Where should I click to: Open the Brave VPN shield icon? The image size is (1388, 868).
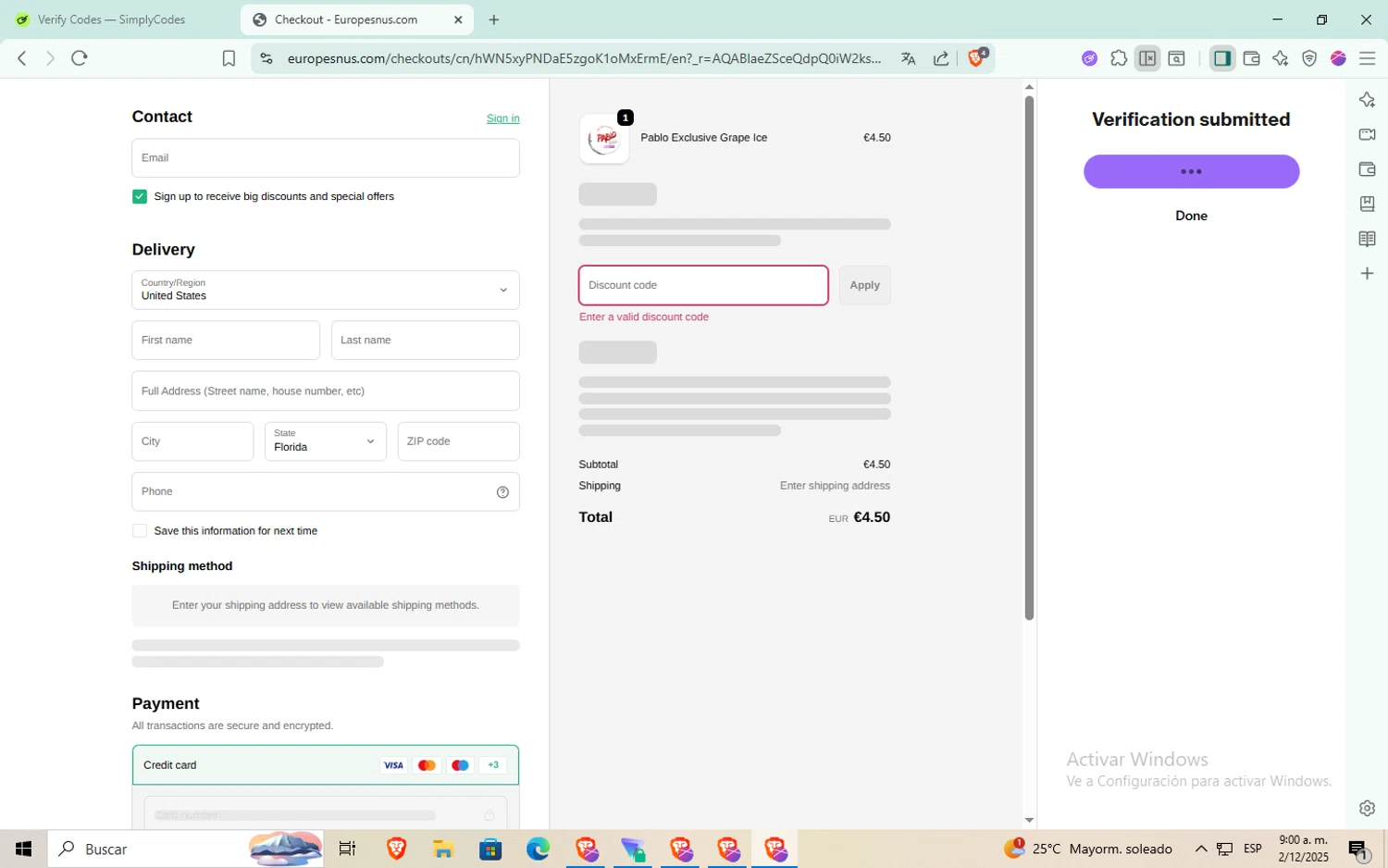(x=1309, y=58)
